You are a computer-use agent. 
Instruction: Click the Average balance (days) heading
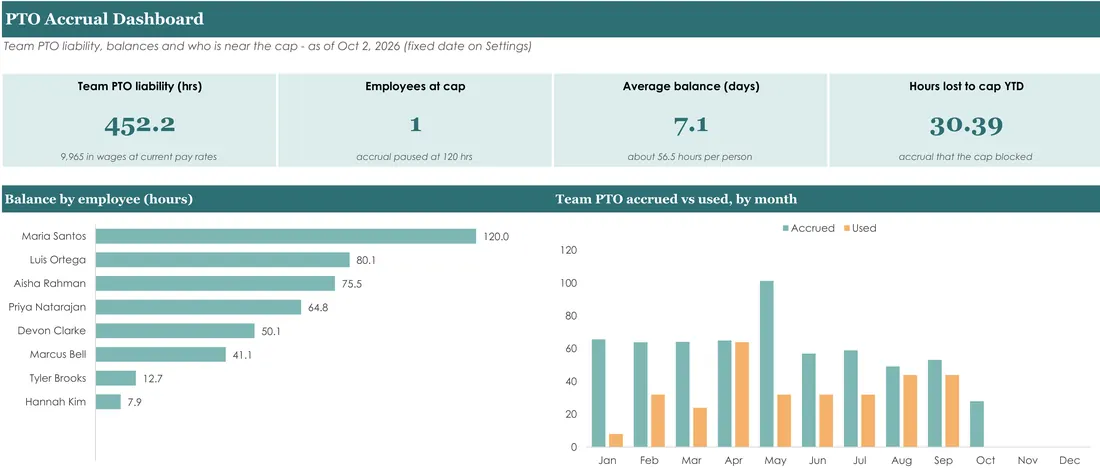pos(691,87)
